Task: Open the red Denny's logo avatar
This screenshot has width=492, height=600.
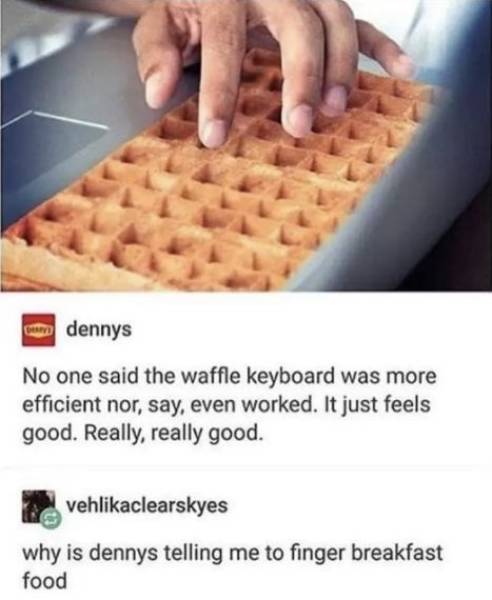Action: (38, 329)
